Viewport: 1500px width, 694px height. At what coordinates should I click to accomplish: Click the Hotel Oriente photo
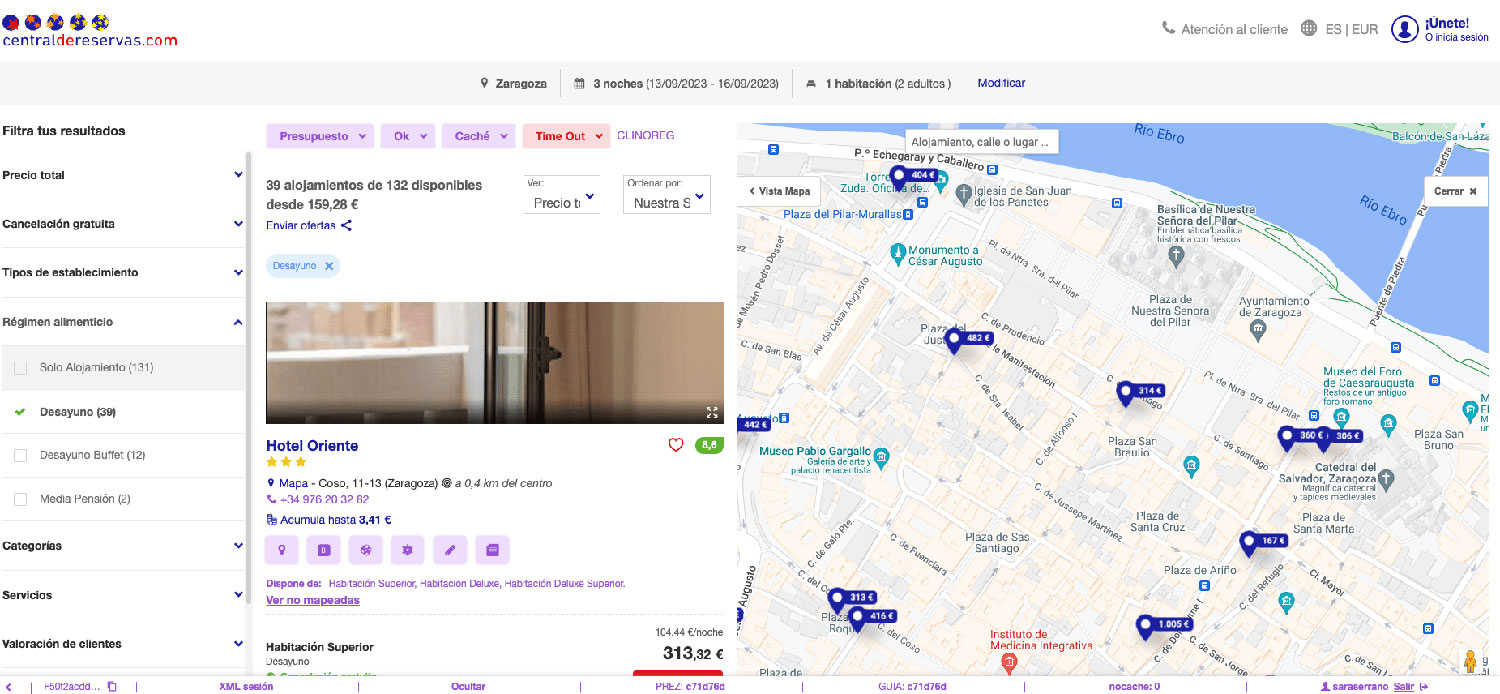tap(495, 363)
